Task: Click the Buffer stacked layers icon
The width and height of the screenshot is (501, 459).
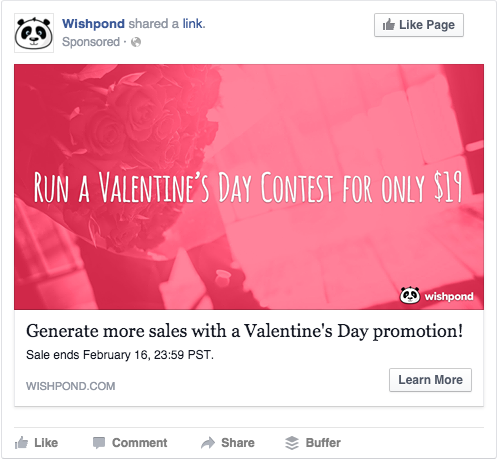Action: [x=292, y=443]
